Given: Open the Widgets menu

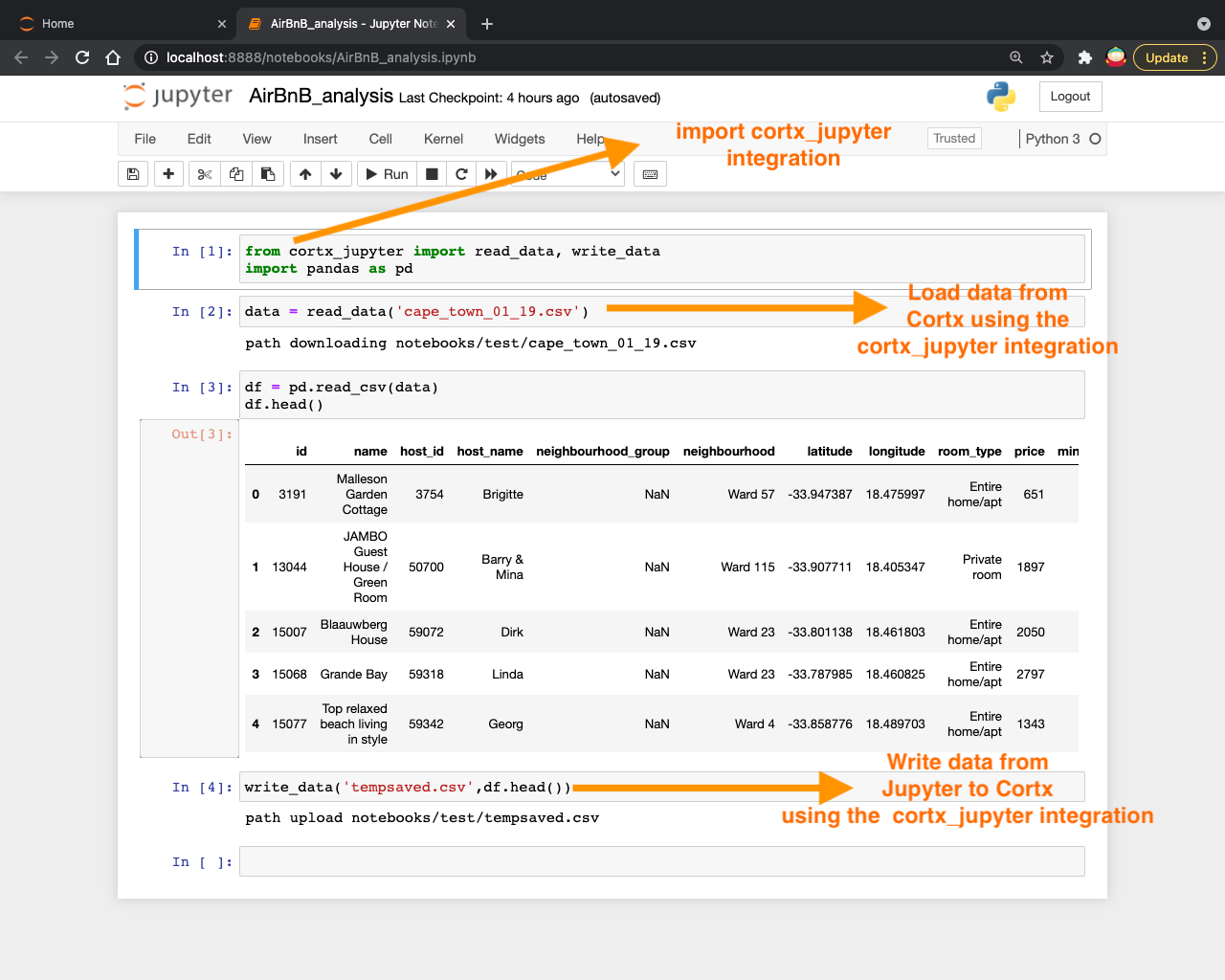Looking at the screenshot, I should [520, 139].
